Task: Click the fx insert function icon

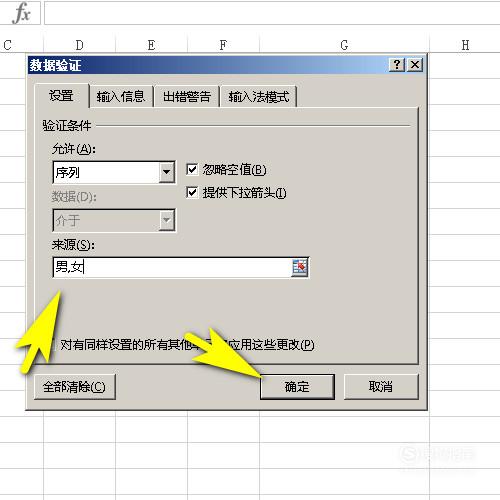Action: pyautogui.click(x=21, y=13)
